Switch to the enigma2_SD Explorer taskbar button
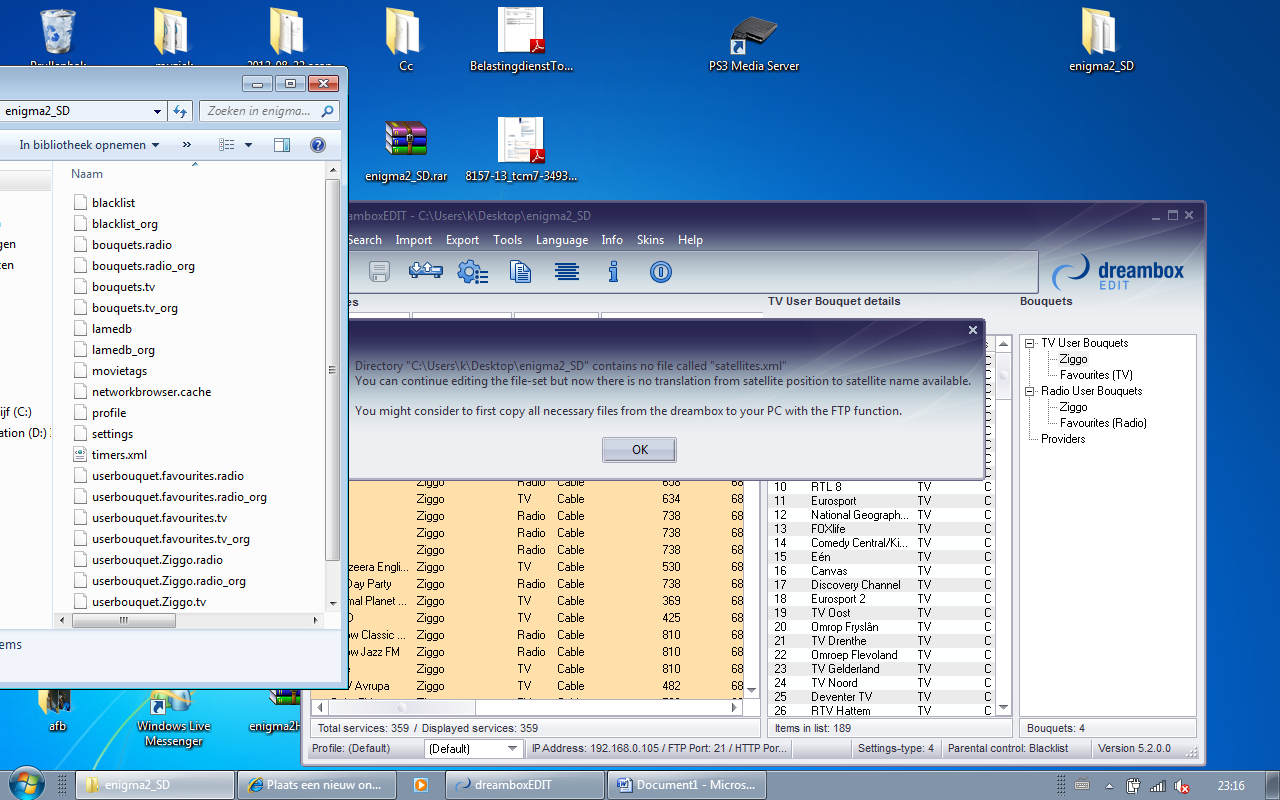The width and height of the screenshot is (1280, 800). pyautogui.click(x=155, y=785)
